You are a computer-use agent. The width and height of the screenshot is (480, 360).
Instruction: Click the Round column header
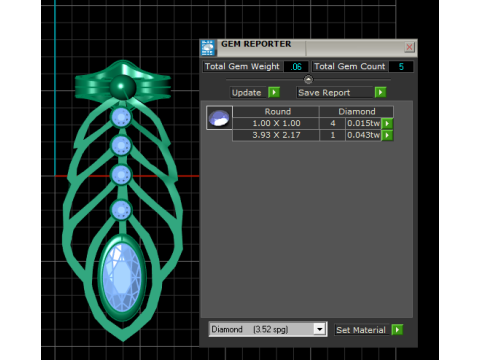(x=276, y=111)
